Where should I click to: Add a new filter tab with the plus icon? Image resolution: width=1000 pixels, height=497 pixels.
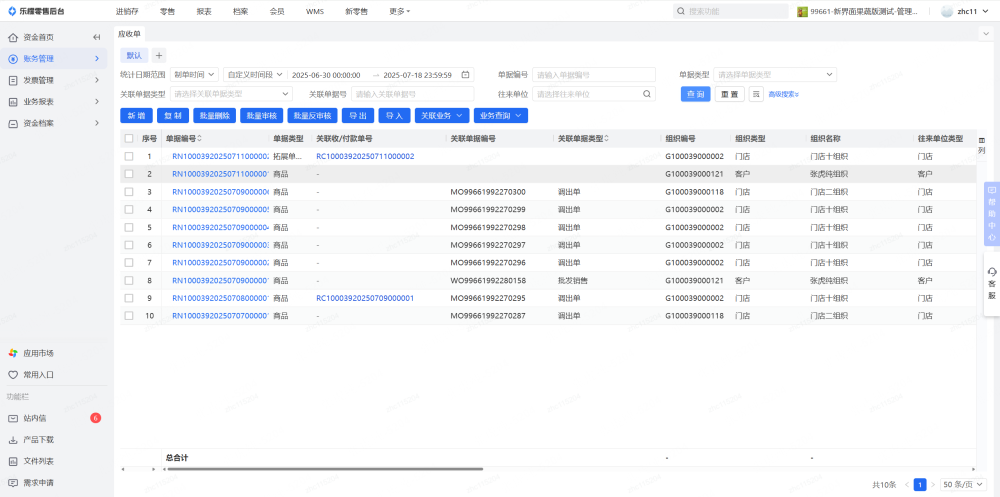coord(159,55)
